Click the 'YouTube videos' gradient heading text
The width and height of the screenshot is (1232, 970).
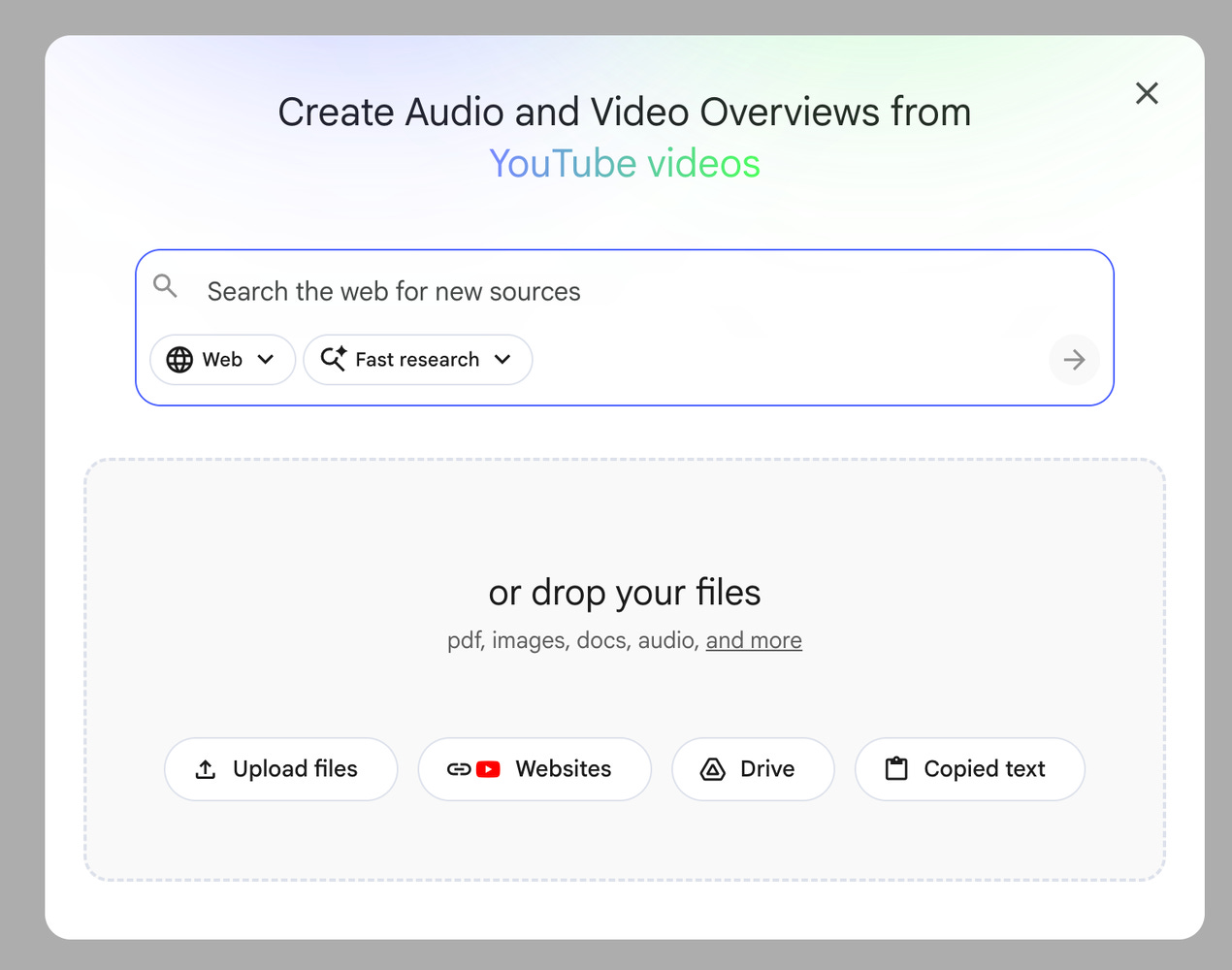(625, 163)
